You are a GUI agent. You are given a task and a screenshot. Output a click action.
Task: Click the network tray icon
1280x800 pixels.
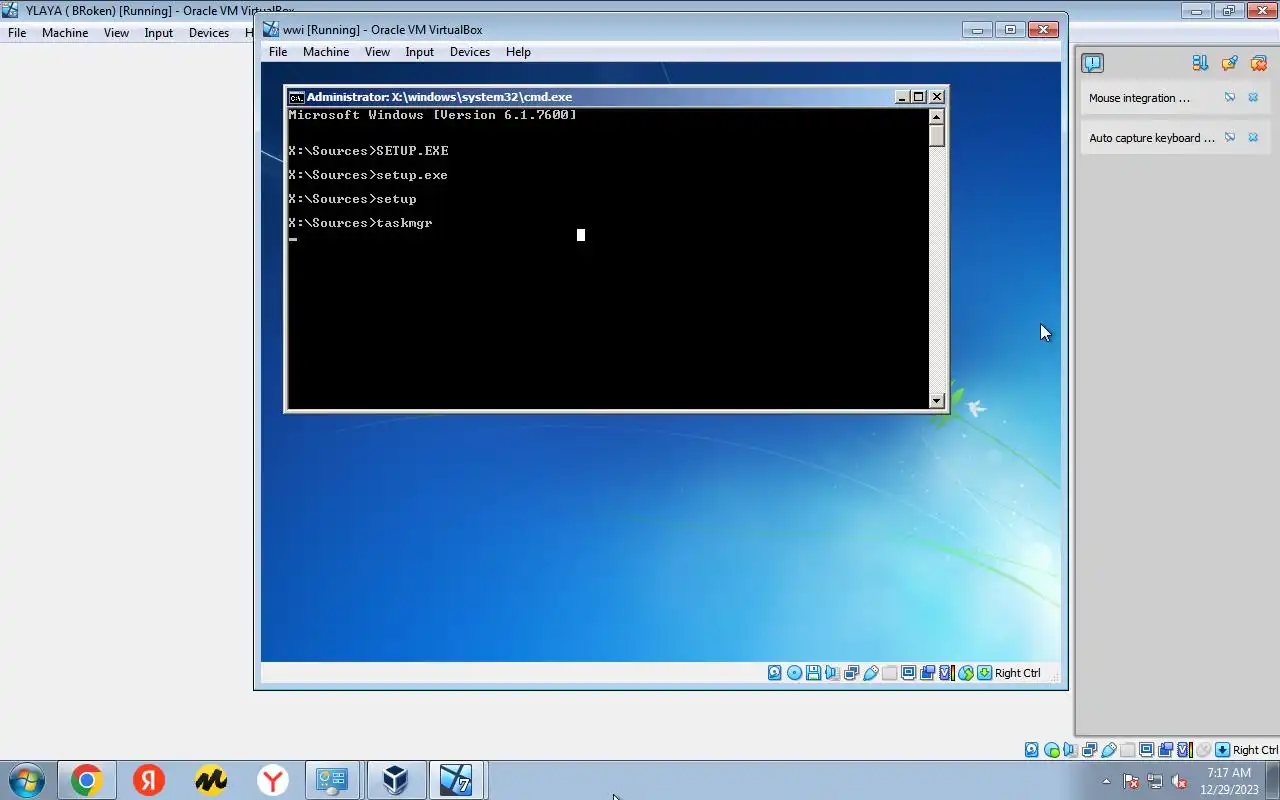tap(1155, 781)
